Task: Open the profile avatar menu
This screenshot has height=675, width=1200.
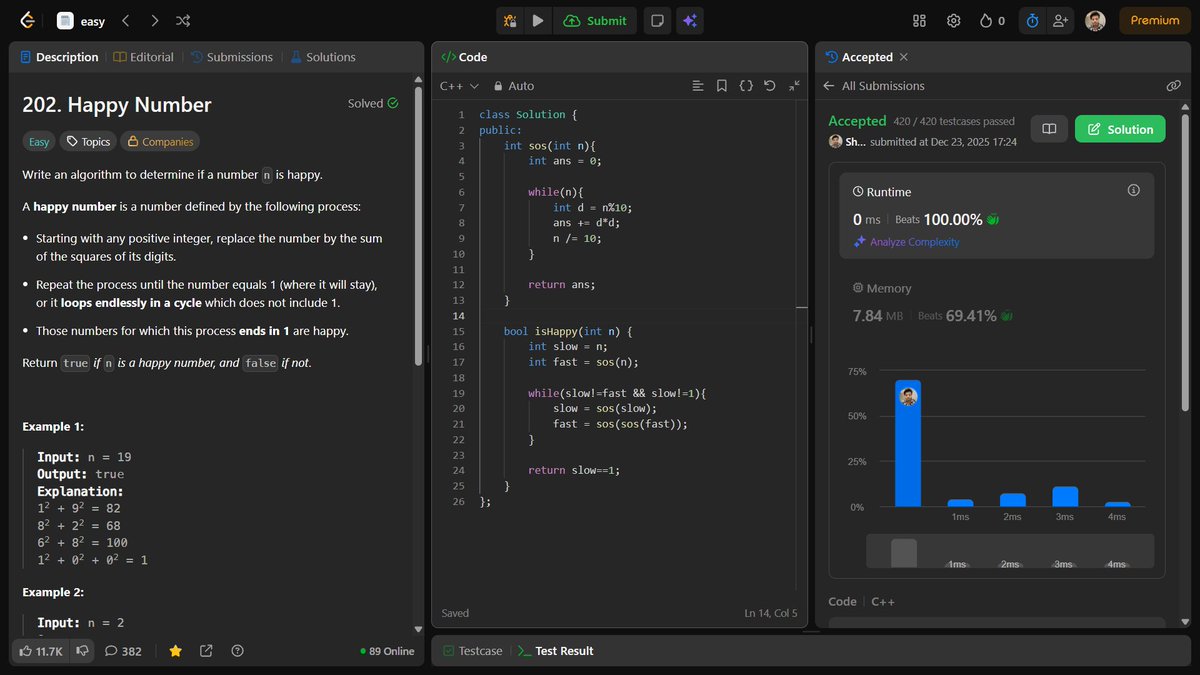Action: (x=1096, y=20)
